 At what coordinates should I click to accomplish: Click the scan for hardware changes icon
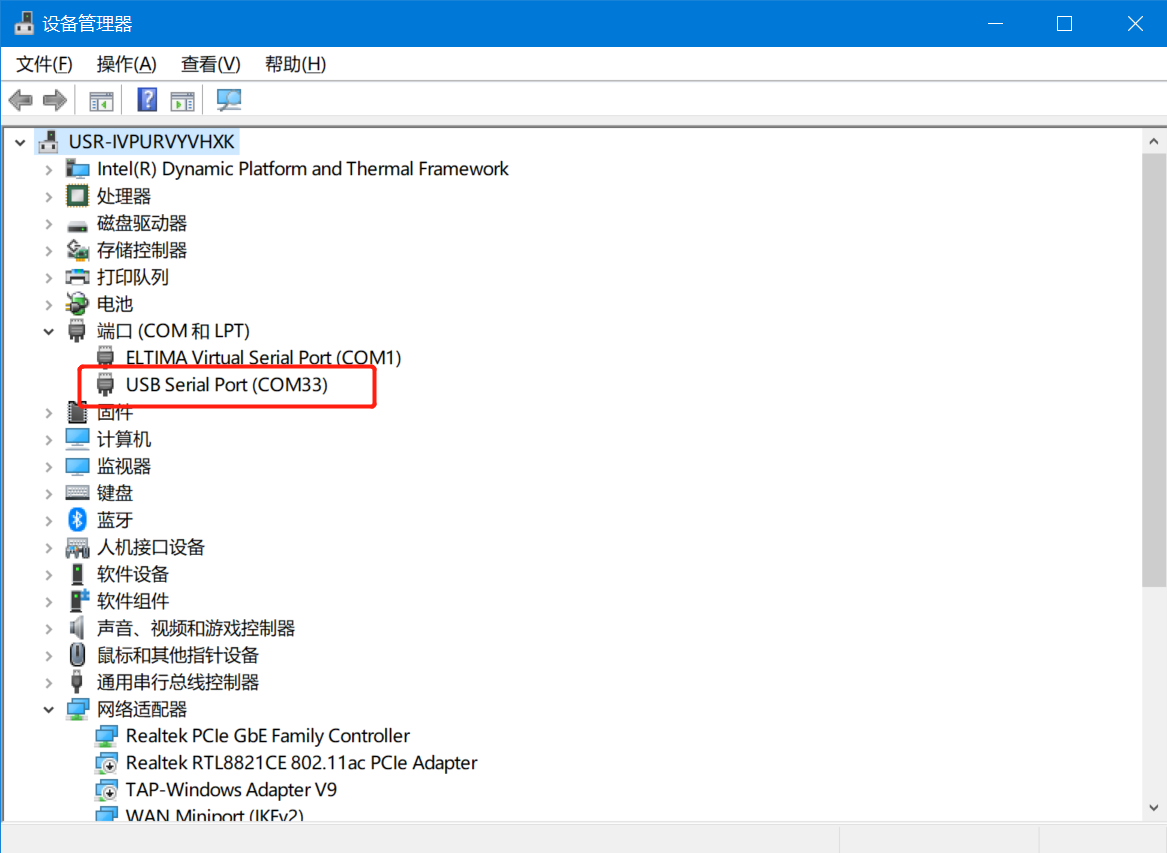click(x=228, y=100)
